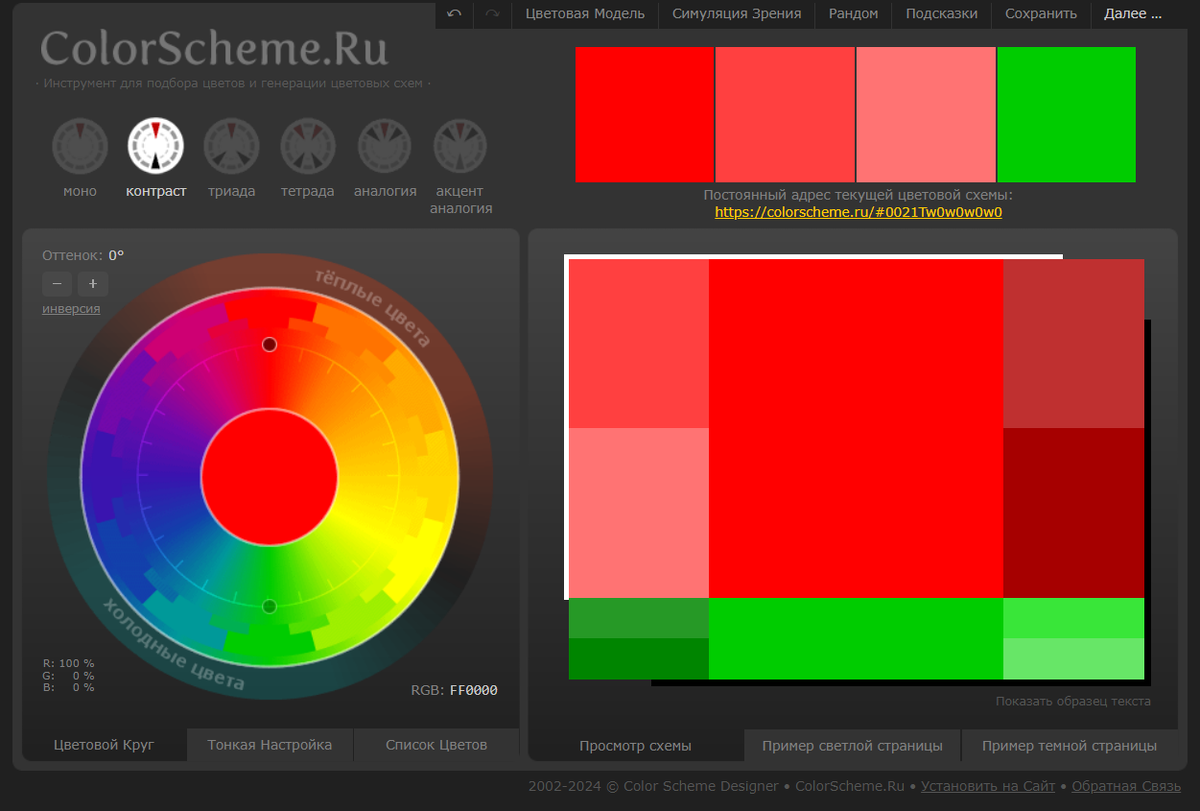The width and height of the screenshot is (1200, 811).
Task: Click the red center circle of color wheel
Action: point(269,476)
